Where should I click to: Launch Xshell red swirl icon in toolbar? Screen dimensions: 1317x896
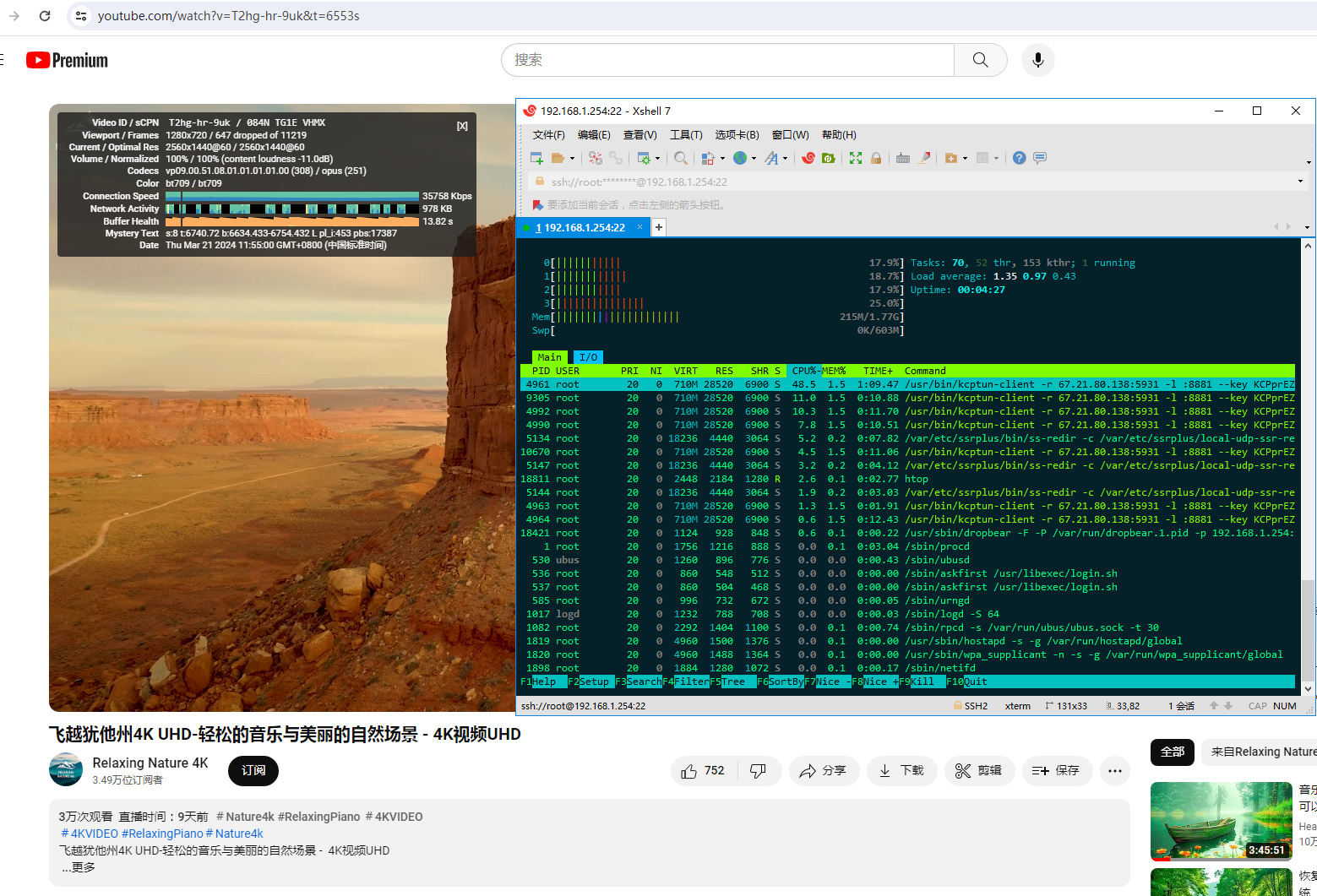point(808,158)
